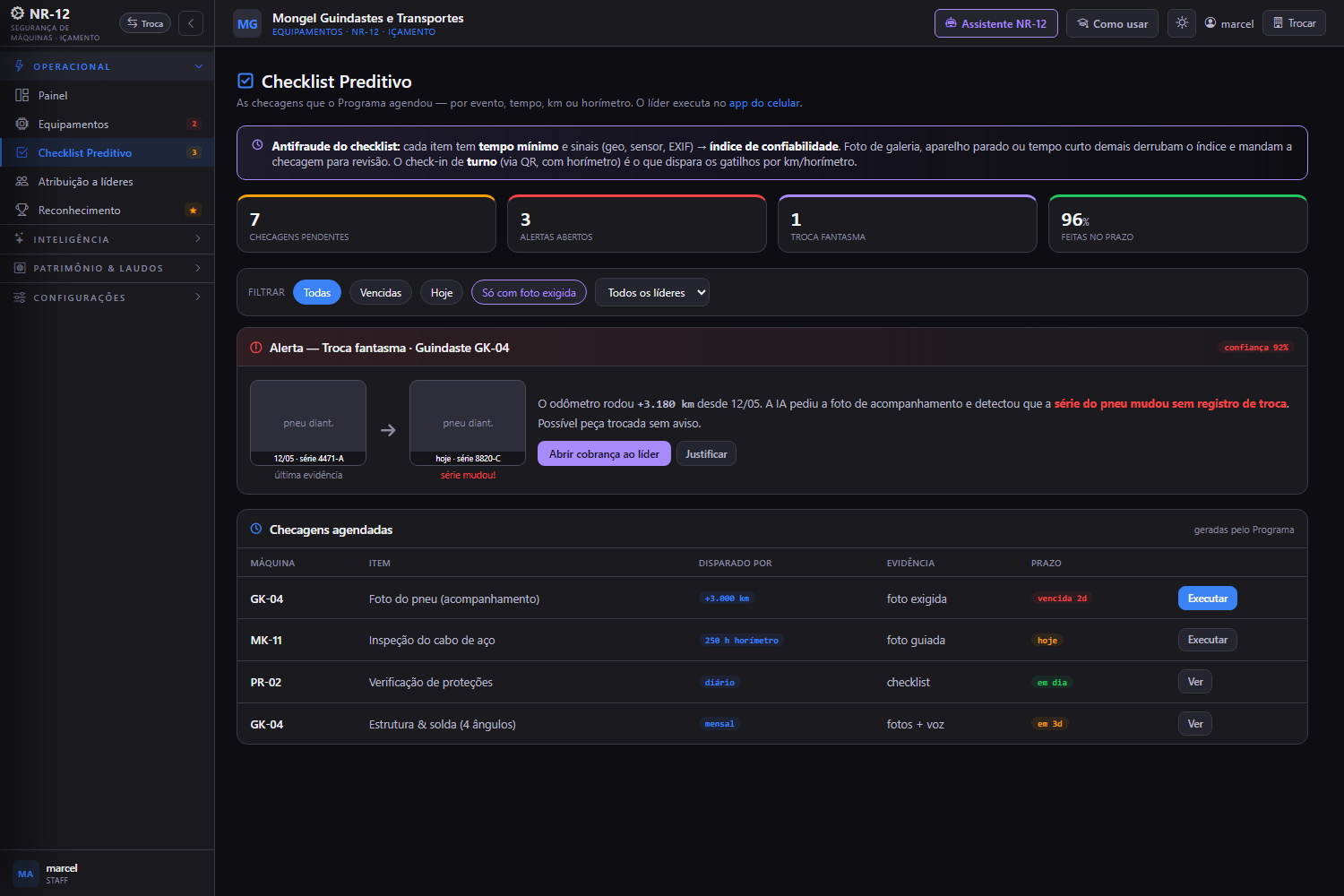This screenshot has width=1344, height=896.
Task: Open Reconhecimento trophy icon
Action: (x=22, y=210)
